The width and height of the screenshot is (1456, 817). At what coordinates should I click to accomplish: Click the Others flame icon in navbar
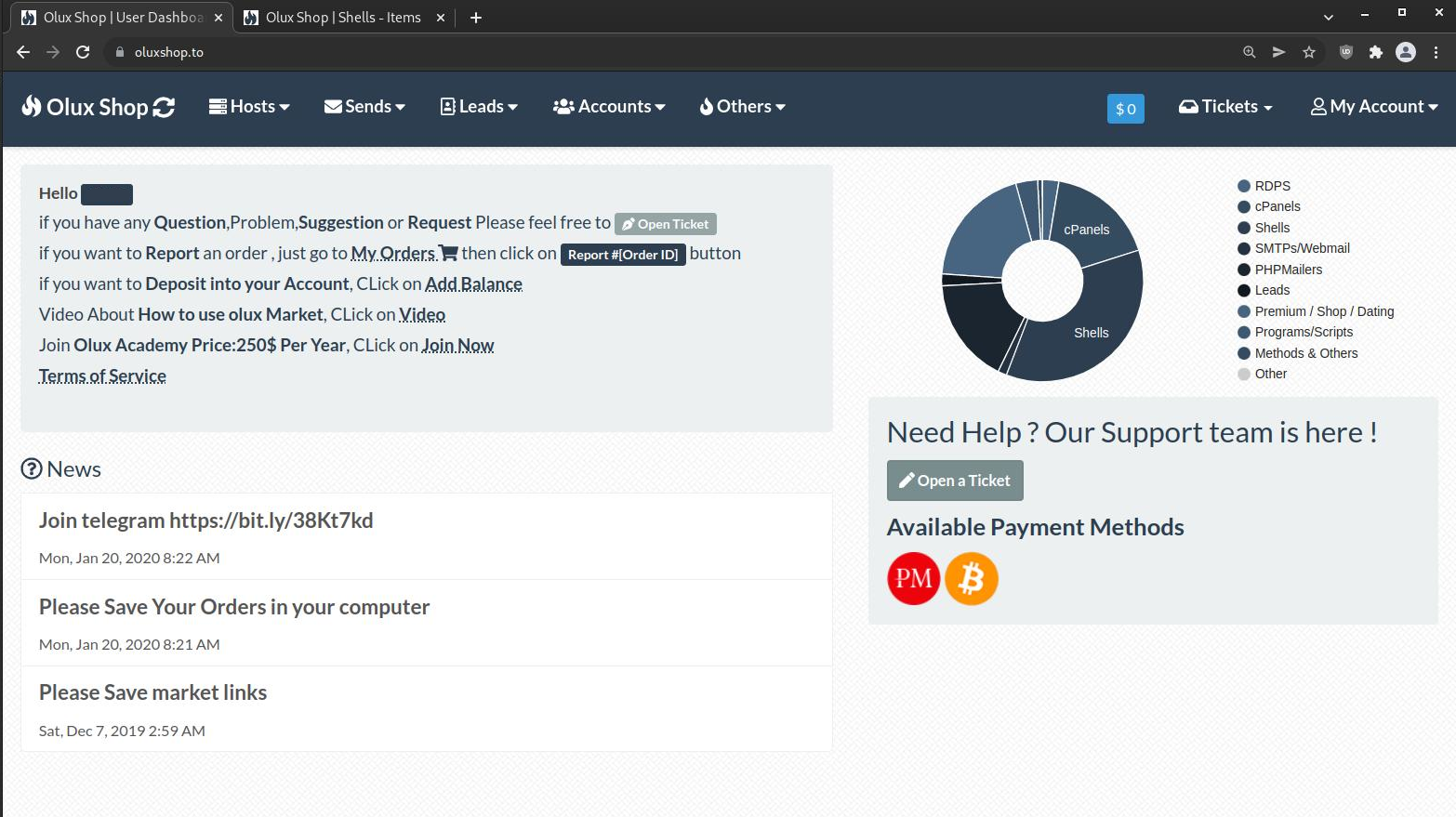tap(707, 107)
